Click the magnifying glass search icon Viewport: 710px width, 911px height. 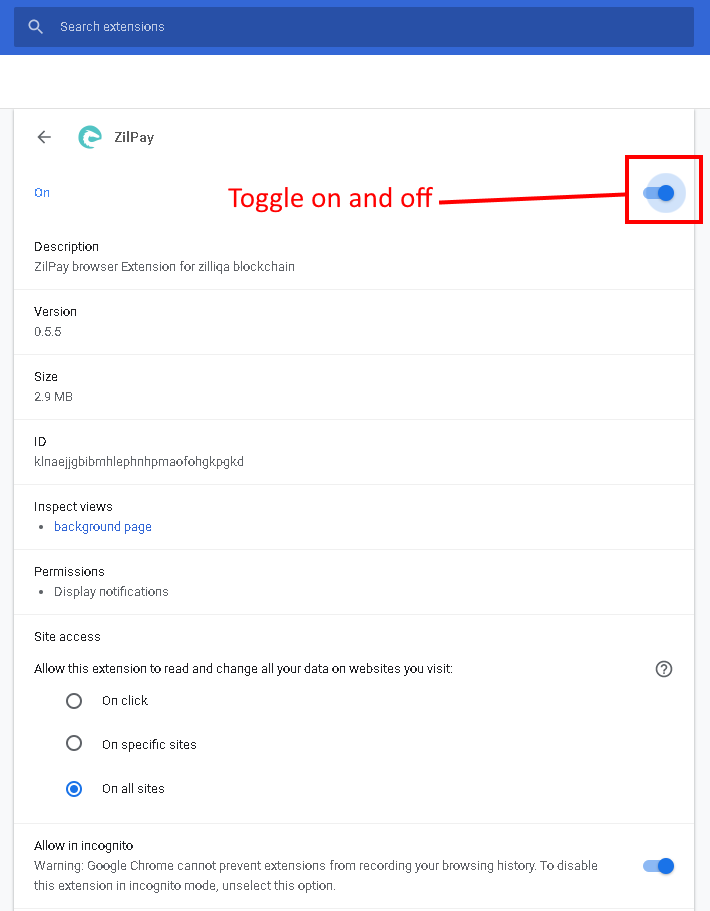tap(35, 27)
